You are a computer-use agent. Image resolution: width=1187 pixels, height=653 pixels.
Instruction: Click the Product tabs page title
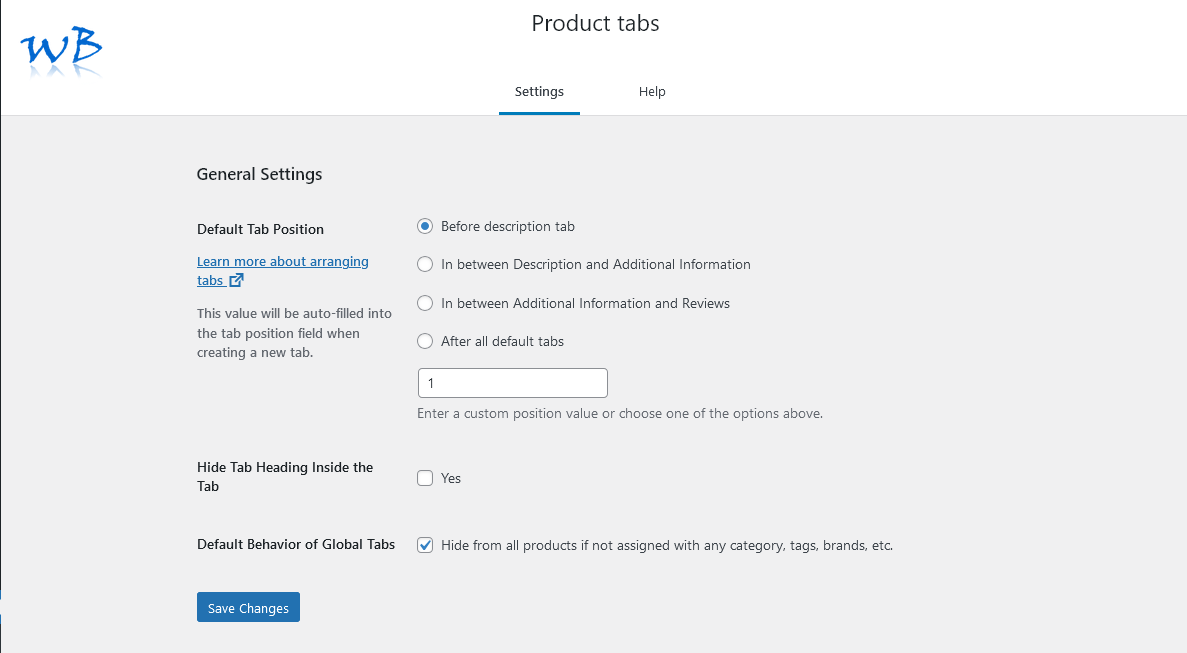(x=595, y=23)
